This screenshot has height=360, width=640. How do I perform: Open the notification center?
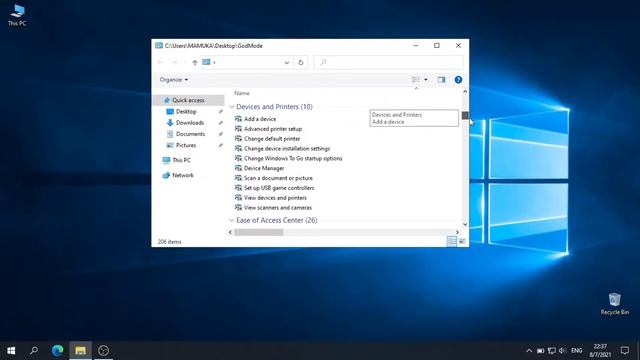click(x=624, y=351)
